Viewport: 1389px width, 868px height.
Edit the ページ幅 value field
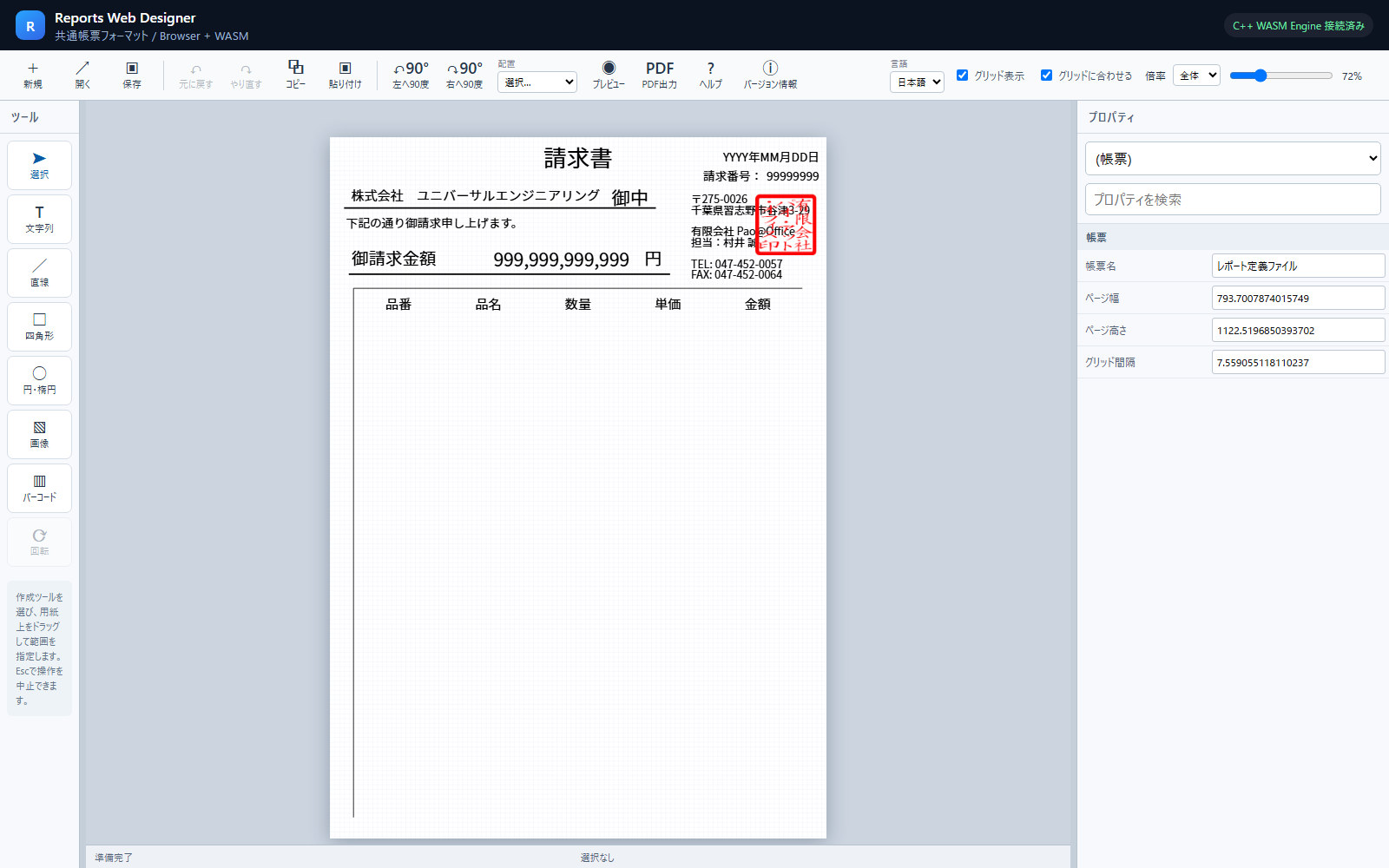click(1298, 298)
